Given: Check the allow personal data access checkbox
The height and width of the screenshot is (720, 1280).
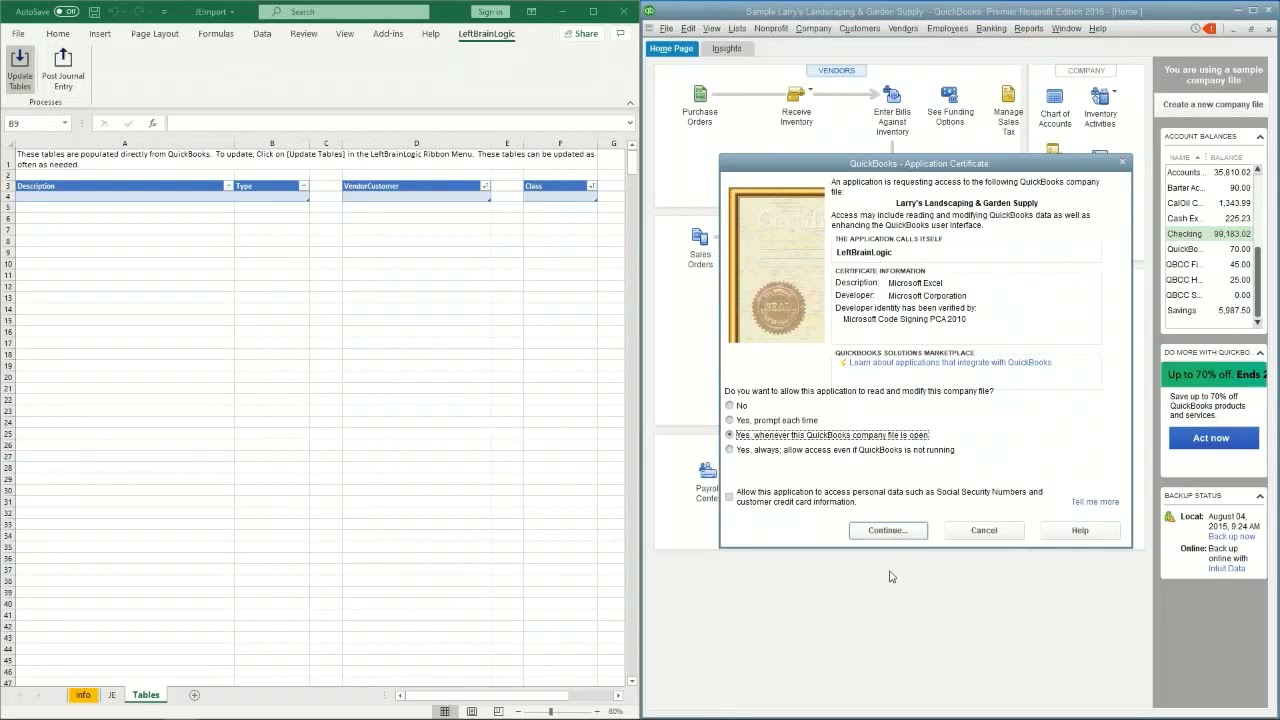Looking at the screenshot, I should (729, 496).
